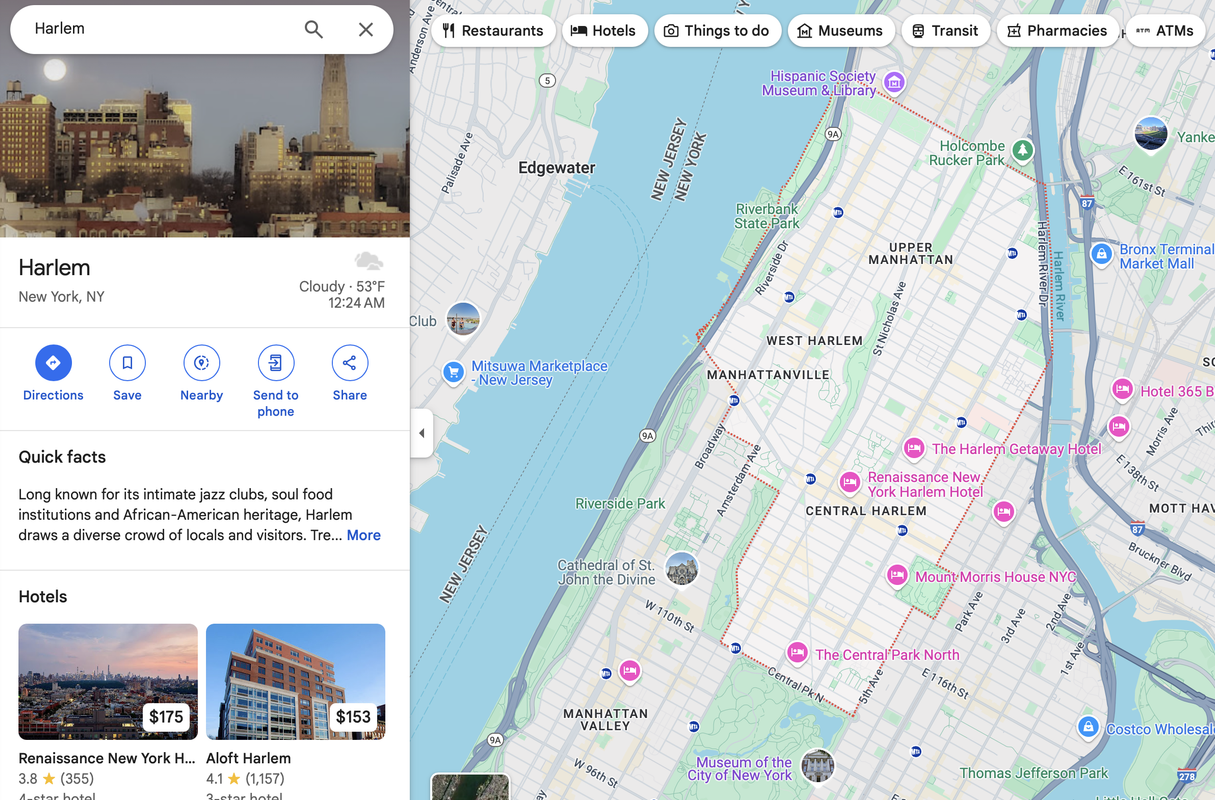Click Aloft Harlem hotel name

[248, 758]
